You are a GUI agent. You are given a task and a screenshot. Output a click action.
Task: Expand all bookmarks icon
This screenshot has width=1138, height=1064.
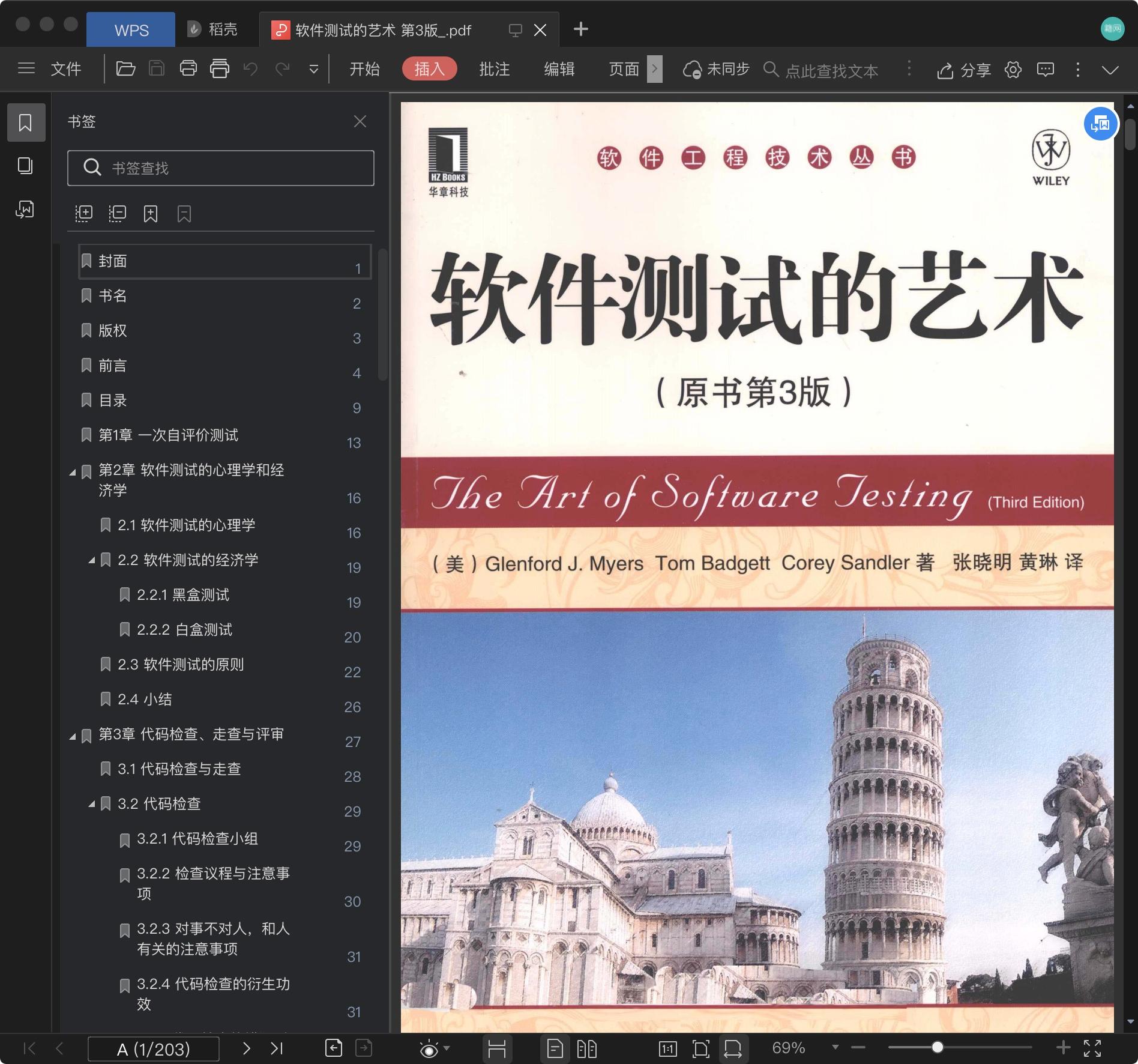pyautogui.click(x=84, y=214)
